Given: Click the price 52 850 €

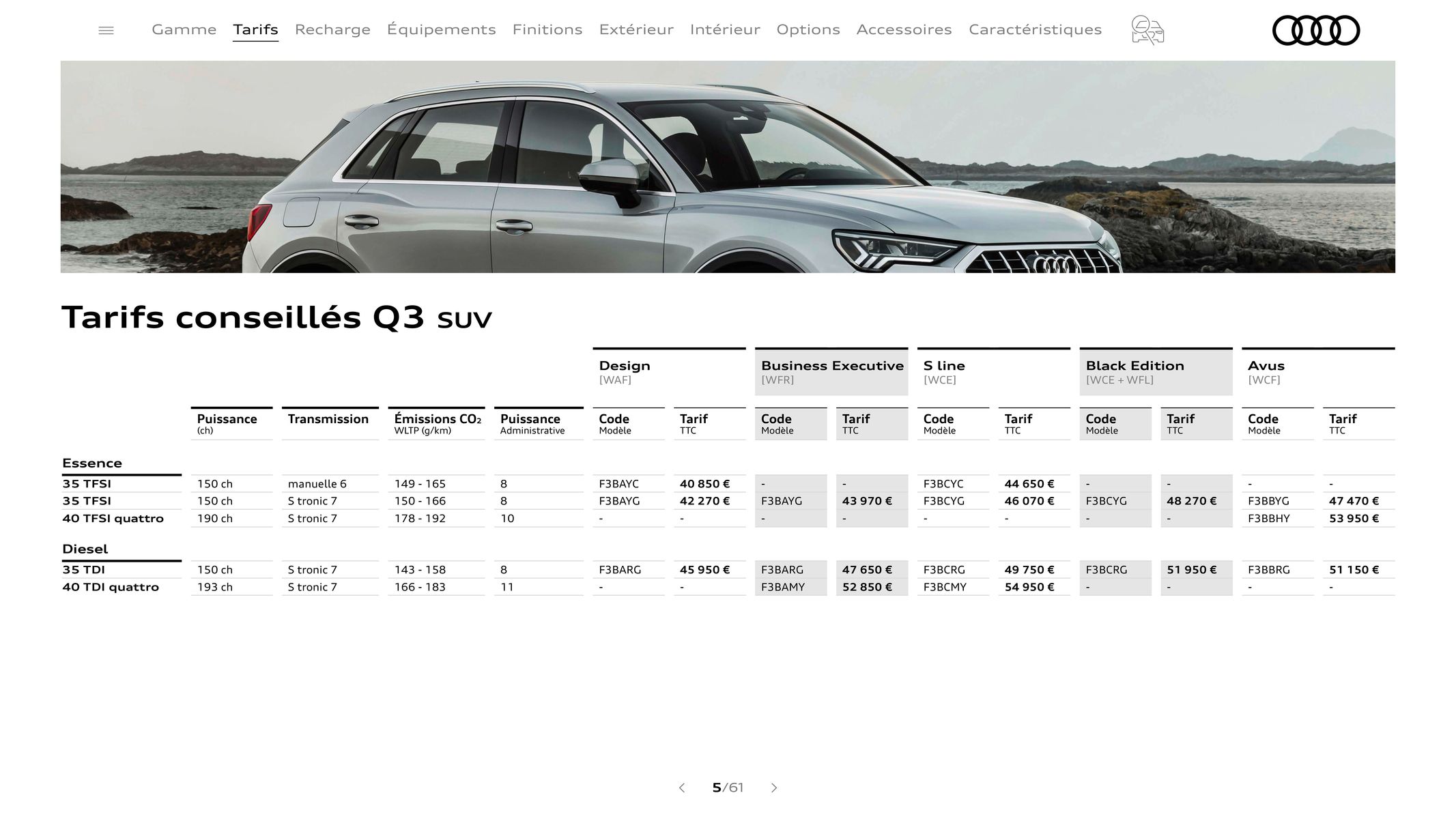Looking at the screenshot, I should (867, 587).
